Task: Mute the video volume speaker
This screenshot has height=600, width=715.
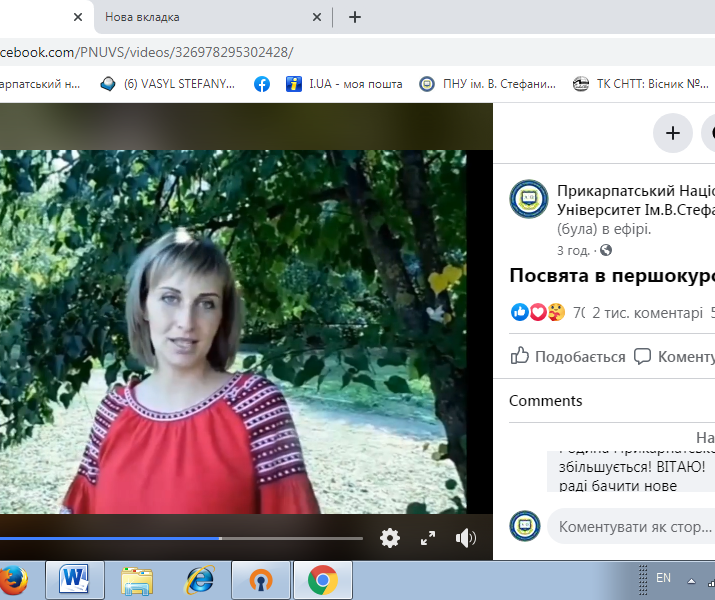Action: 466,538
